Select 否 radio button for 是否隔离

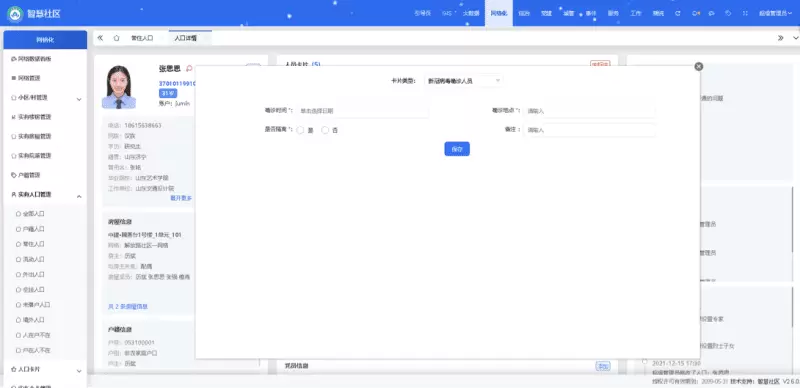325,130
